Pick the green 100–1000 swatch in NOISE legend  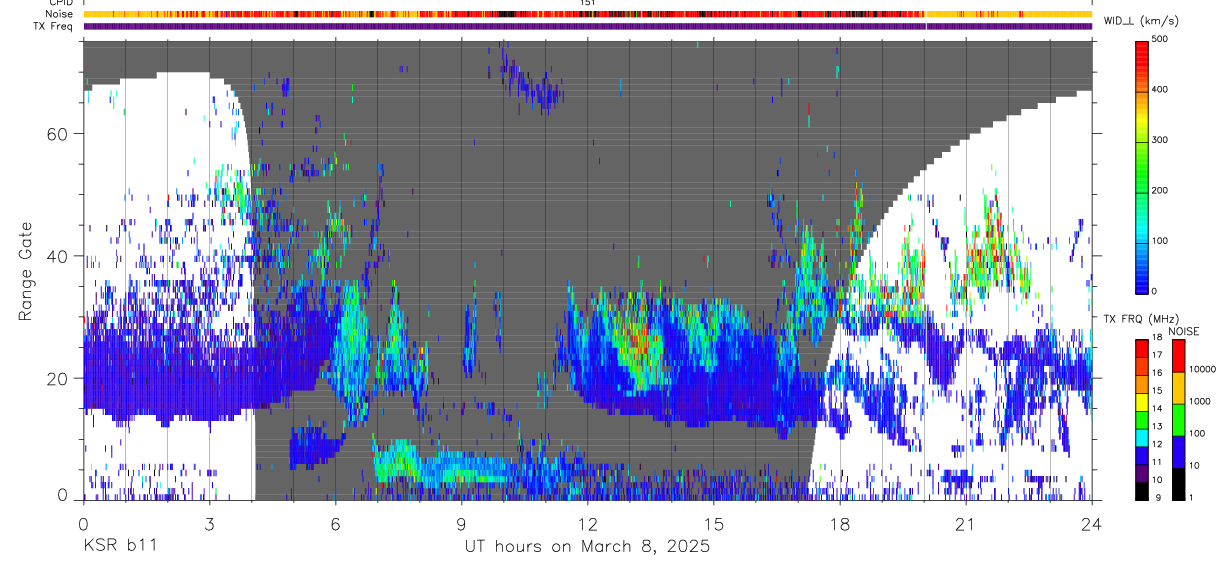pyautogui.click(x=1178, y=420)
